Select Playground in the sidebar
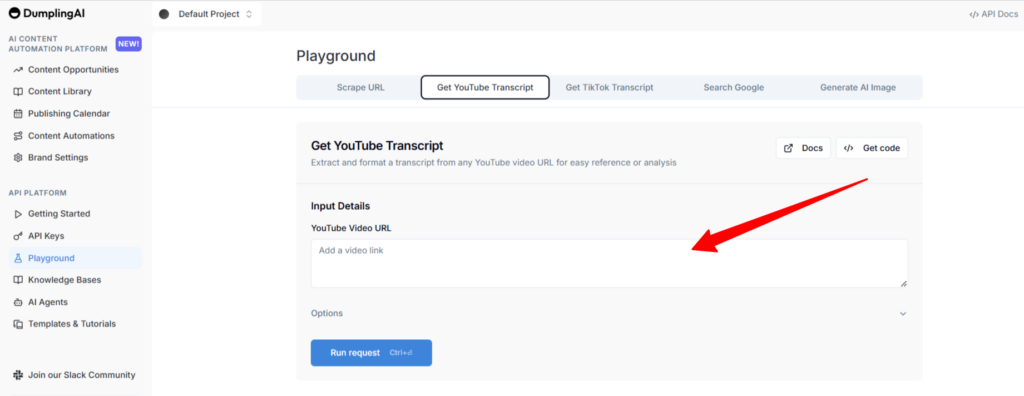 point(75,258)
